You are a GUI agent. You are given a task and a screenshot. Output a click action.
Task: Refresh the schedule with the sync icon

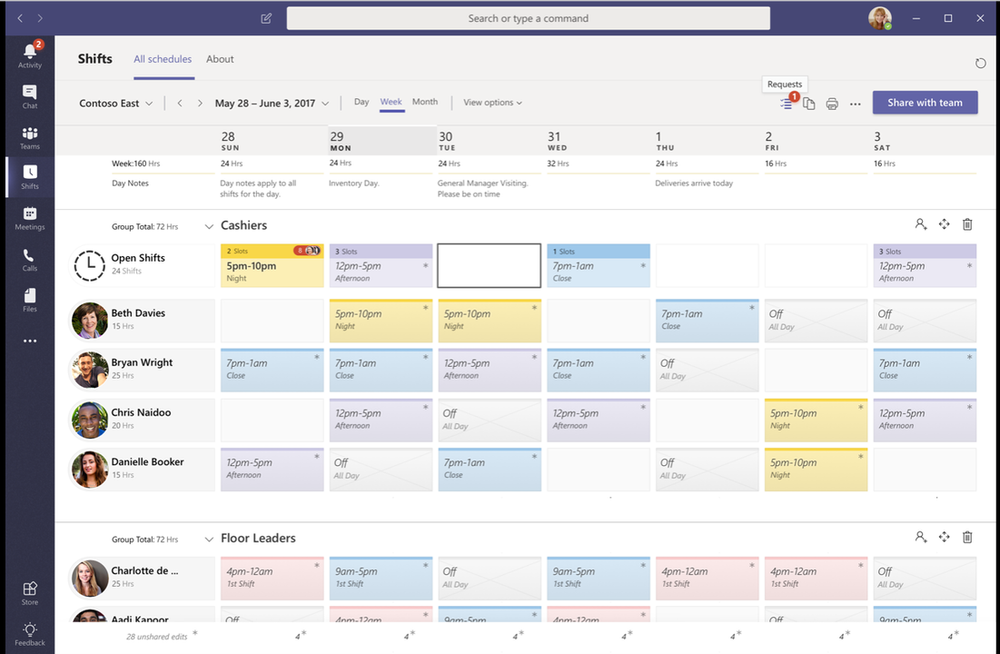(x=979, y=62)
